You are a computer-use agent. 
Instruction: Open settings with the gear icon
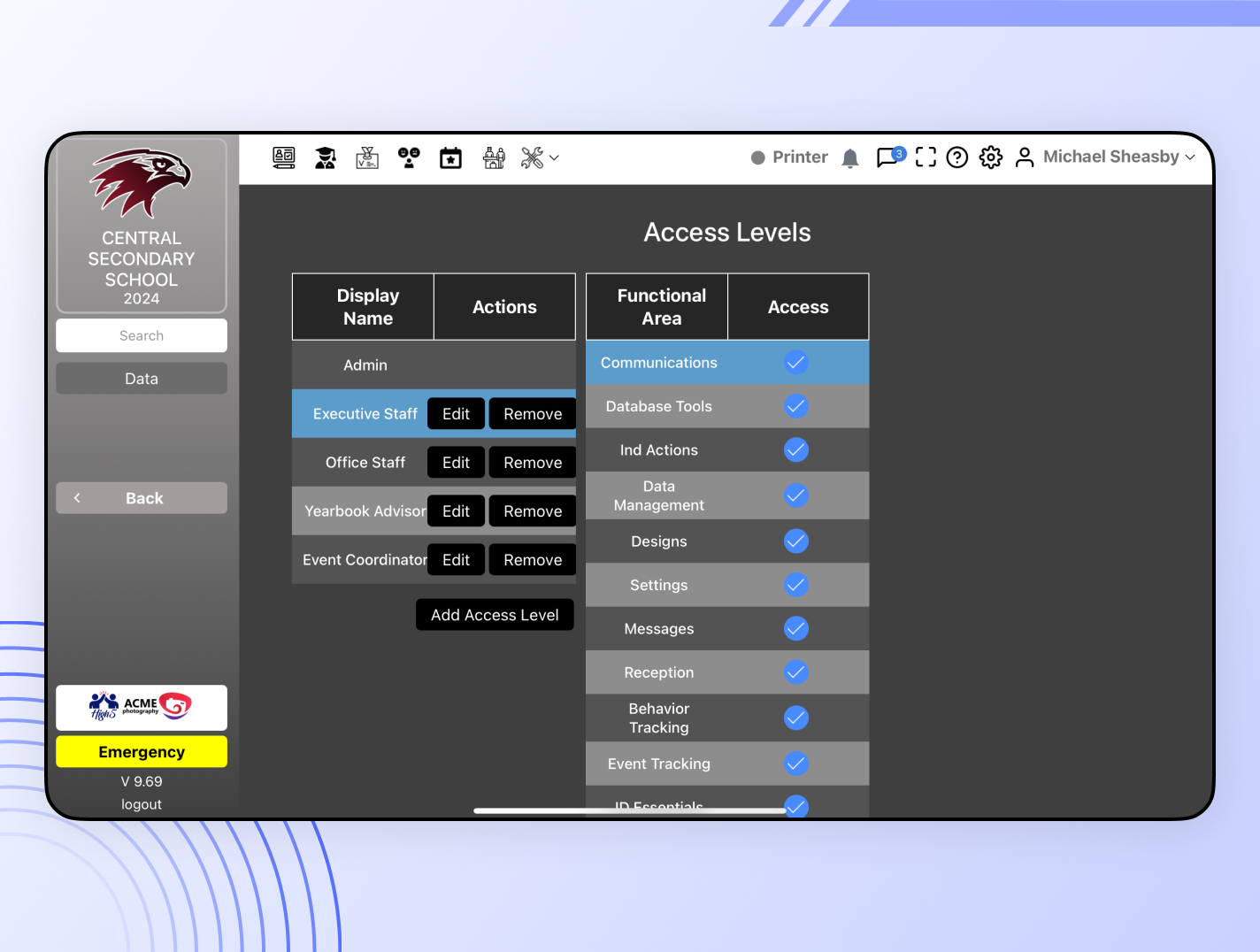coord(991,157)
